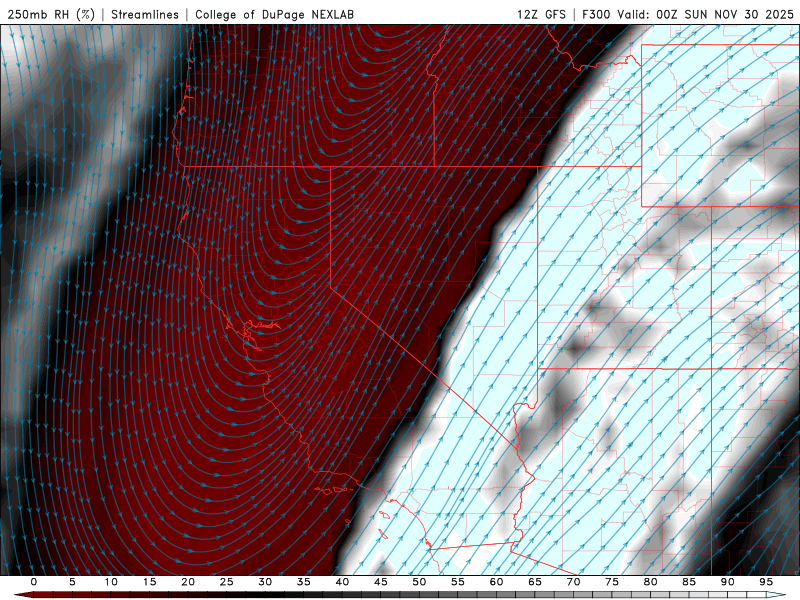Click the '20' value on the color scale

[x=188, y=582]
